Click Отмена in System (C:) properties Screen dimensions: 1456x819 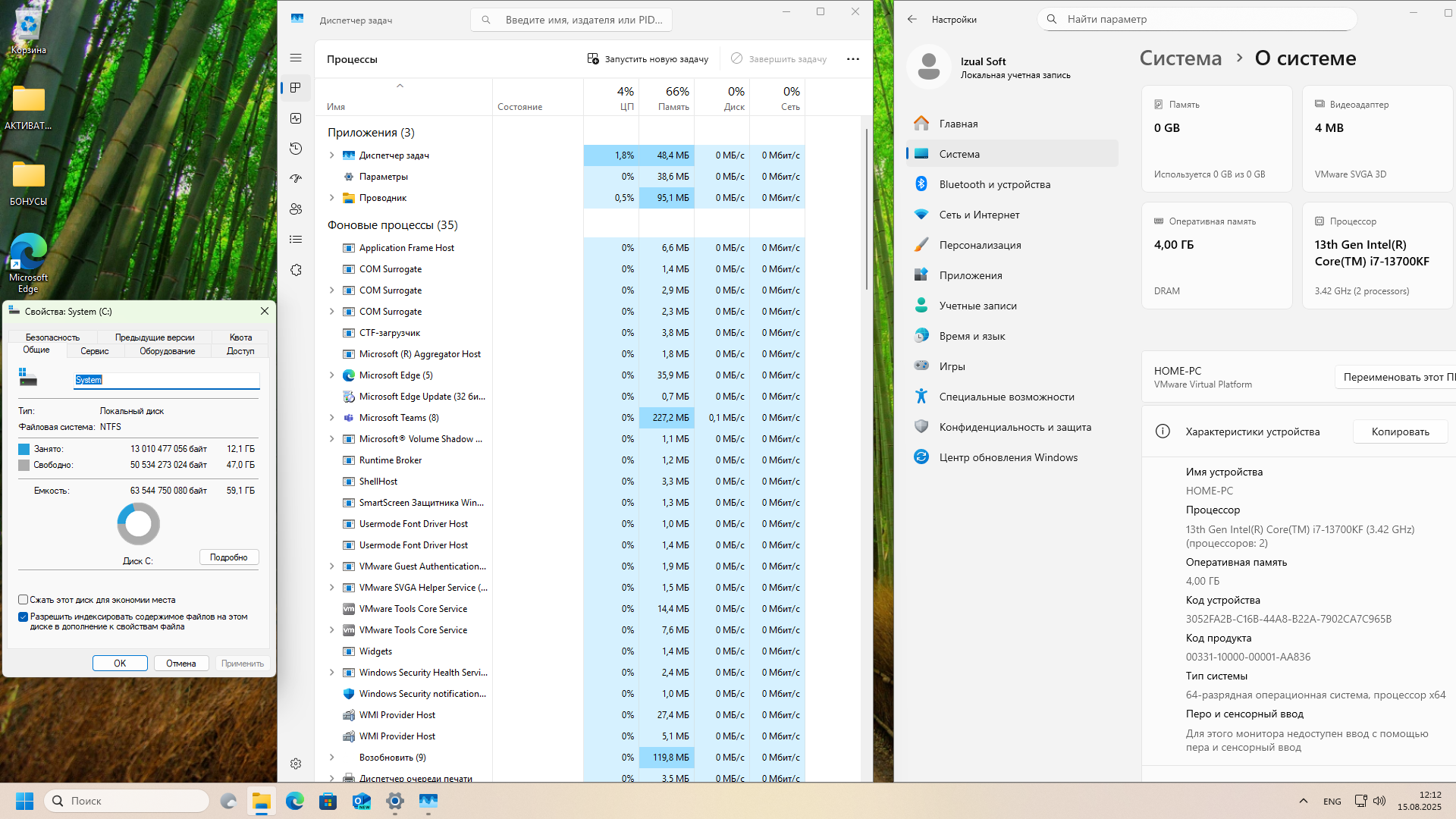click(x=180, y=664)
